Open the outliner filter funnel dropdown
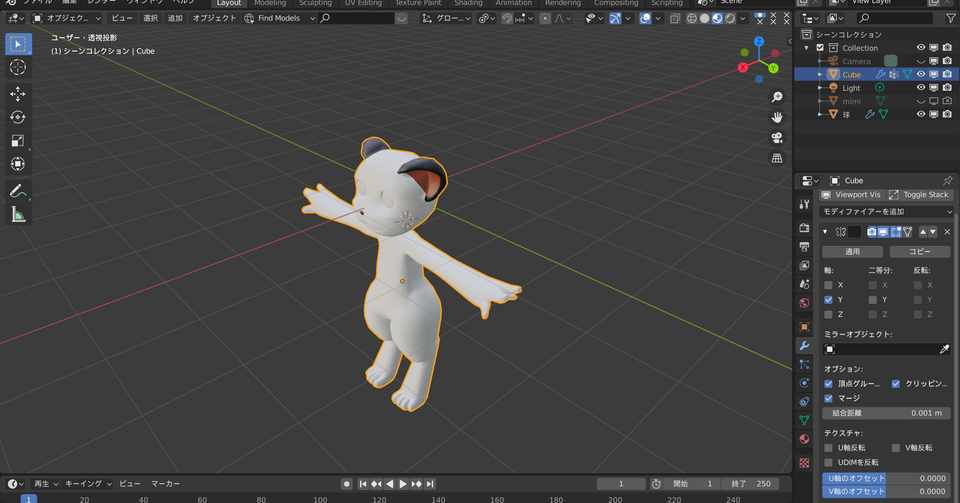Screen dimensions: 960x503 coord(951,18)
